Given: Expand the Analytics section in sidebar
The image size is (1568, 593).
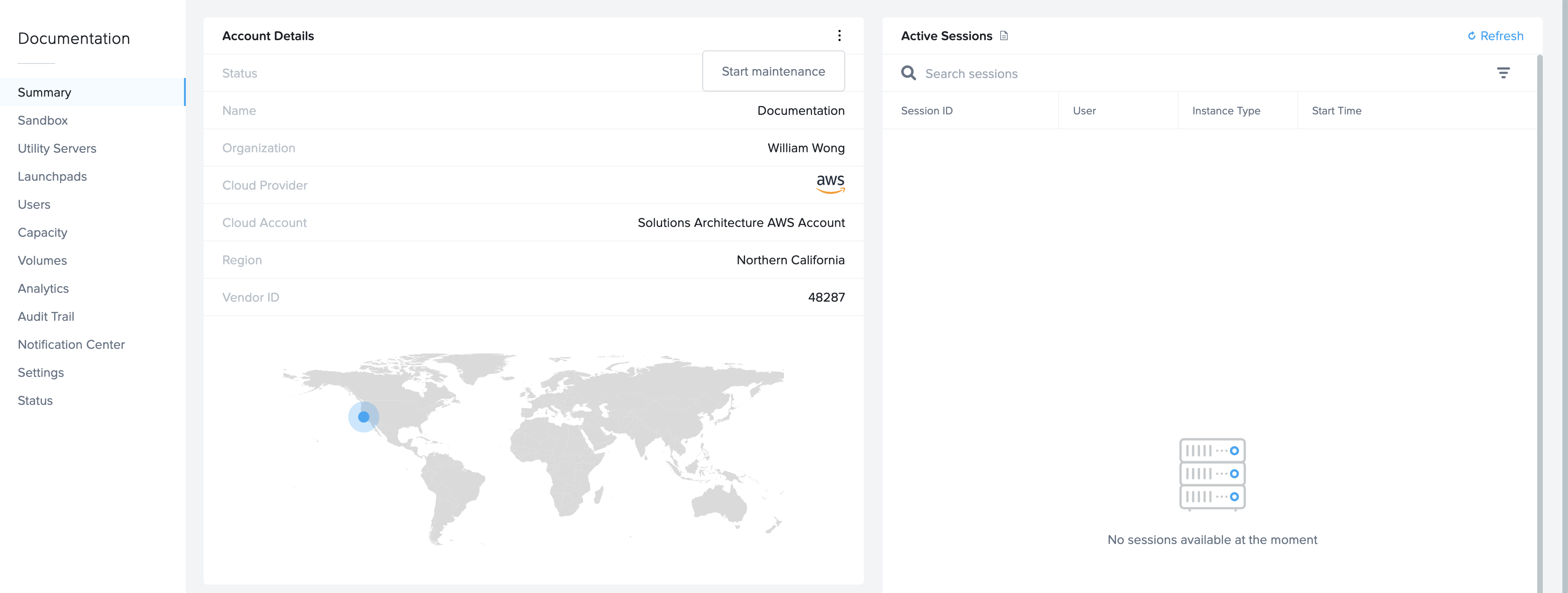Looking at the screenshot, I should point(43,288).
